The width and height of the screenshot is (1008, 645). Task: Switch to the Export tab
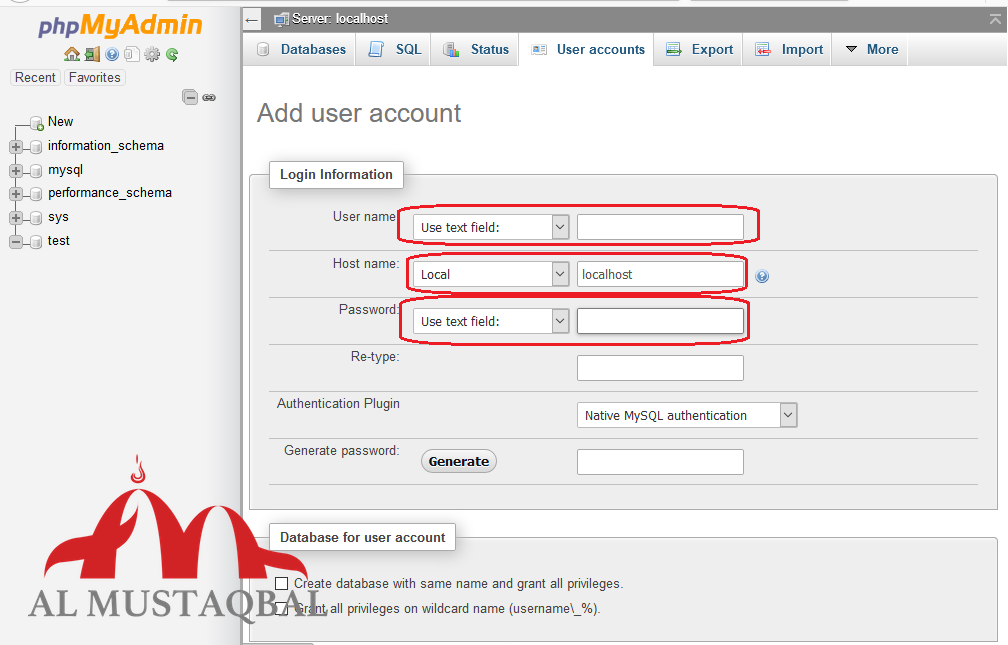click(x=698, y=48)
